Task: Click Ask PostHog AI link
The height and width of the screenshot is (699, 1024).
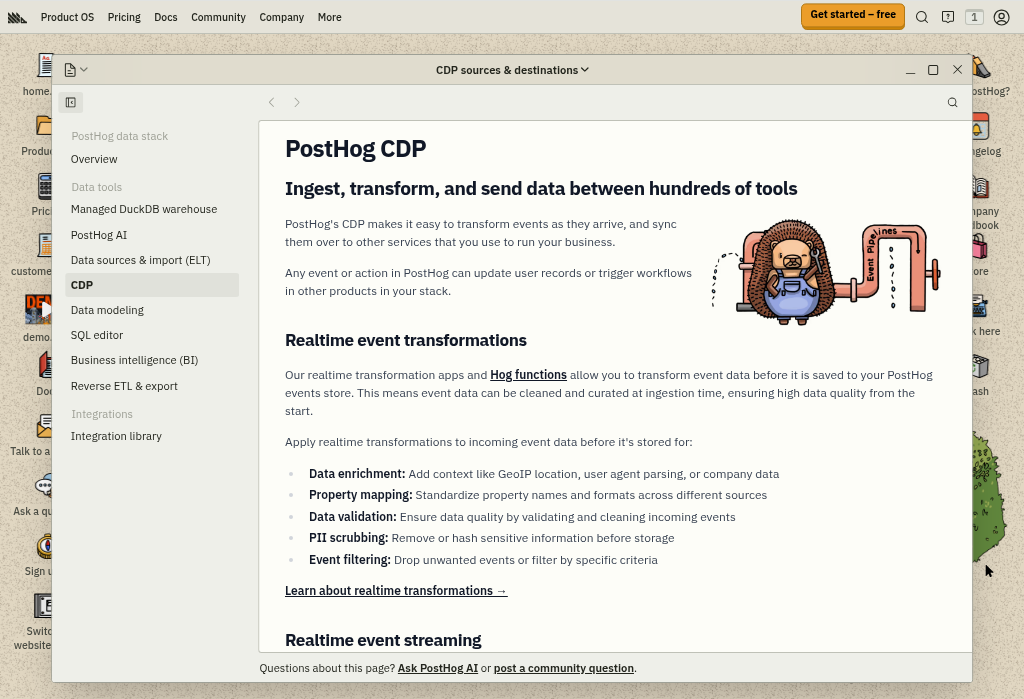Action: coord(438,668)
